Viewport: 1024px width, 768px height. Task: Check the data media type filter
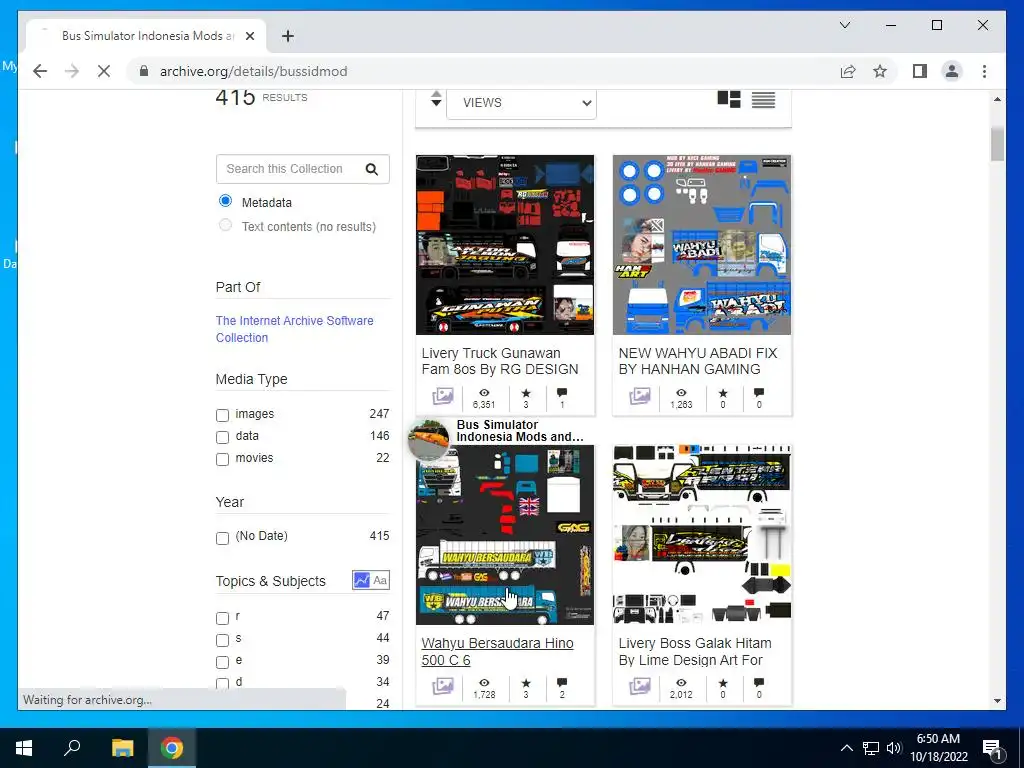click(223, 437)
